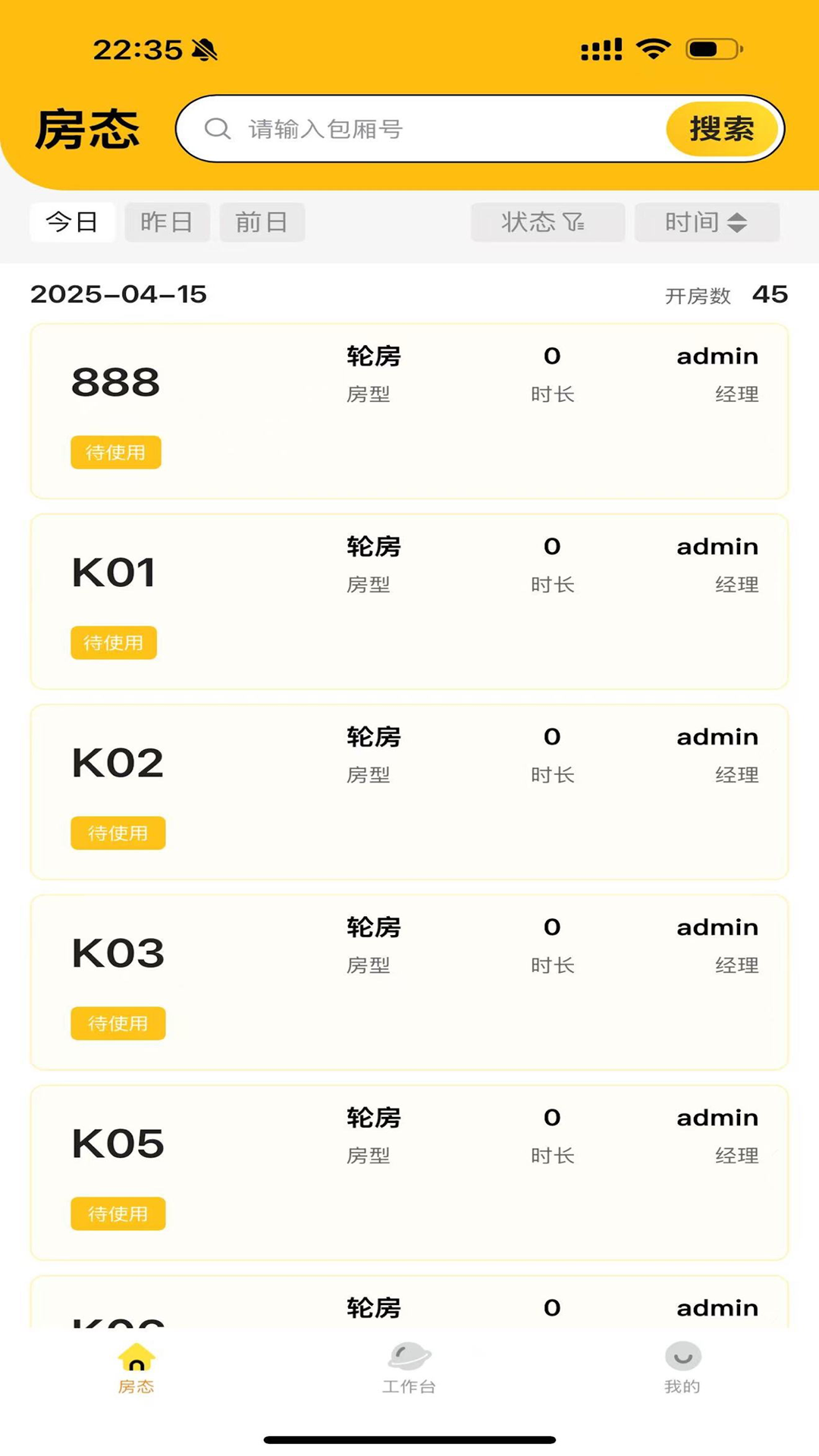Tap the battery status icon
This screenshot has height=1456, width=819.
(x=713, y=49)
